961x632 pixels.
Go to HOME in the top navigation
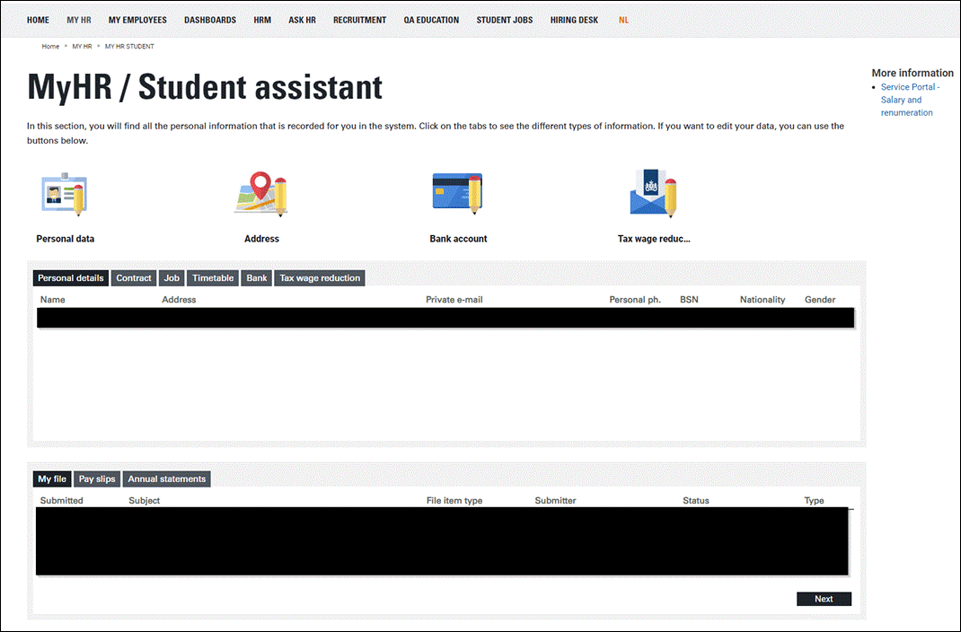click(38, 20)
